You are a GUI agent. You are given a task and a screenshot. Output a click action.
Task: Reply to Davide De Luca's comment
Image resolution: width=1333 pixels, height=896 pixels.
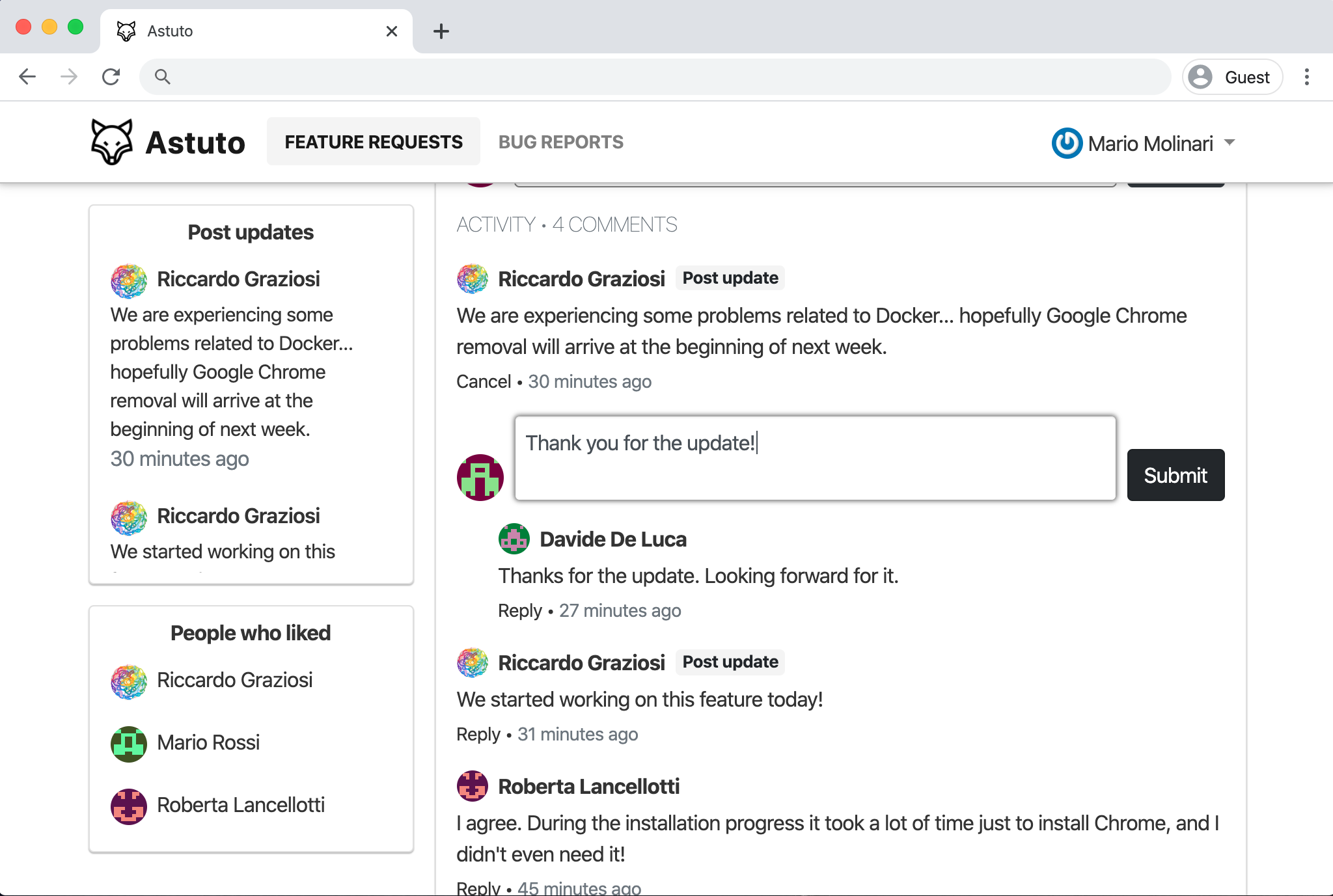tap(519, 610)
